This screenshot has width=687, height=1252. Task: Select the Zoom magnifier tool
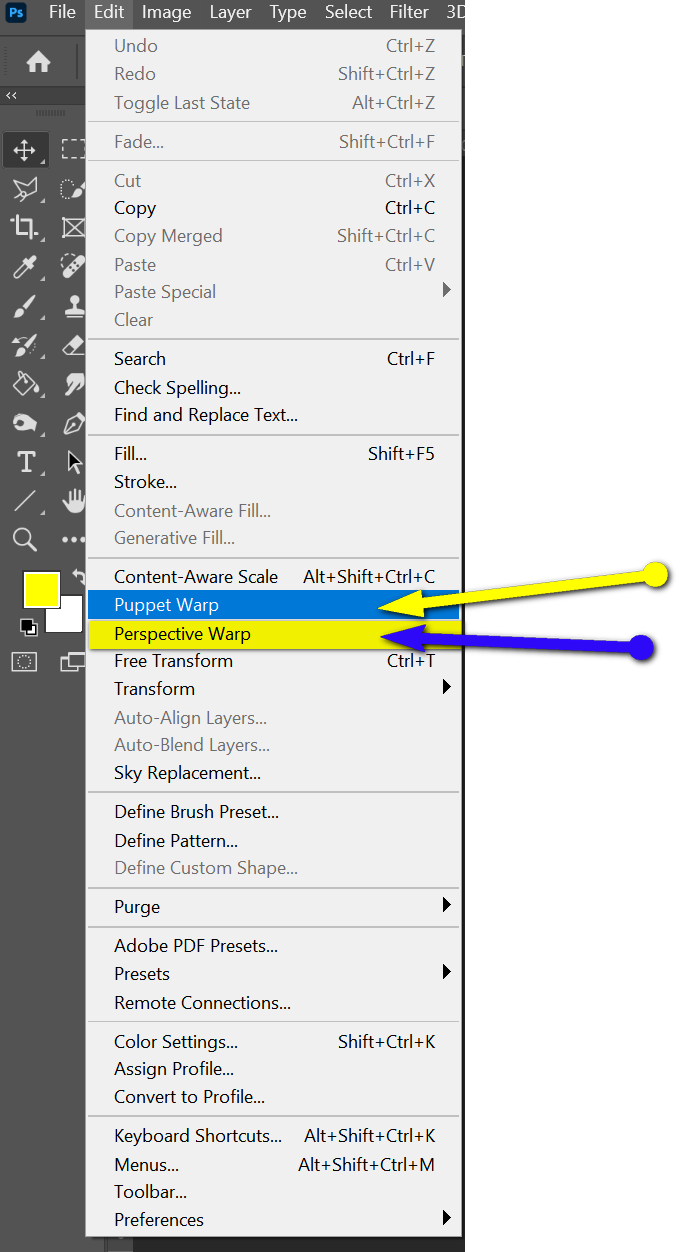click(24, 540)
